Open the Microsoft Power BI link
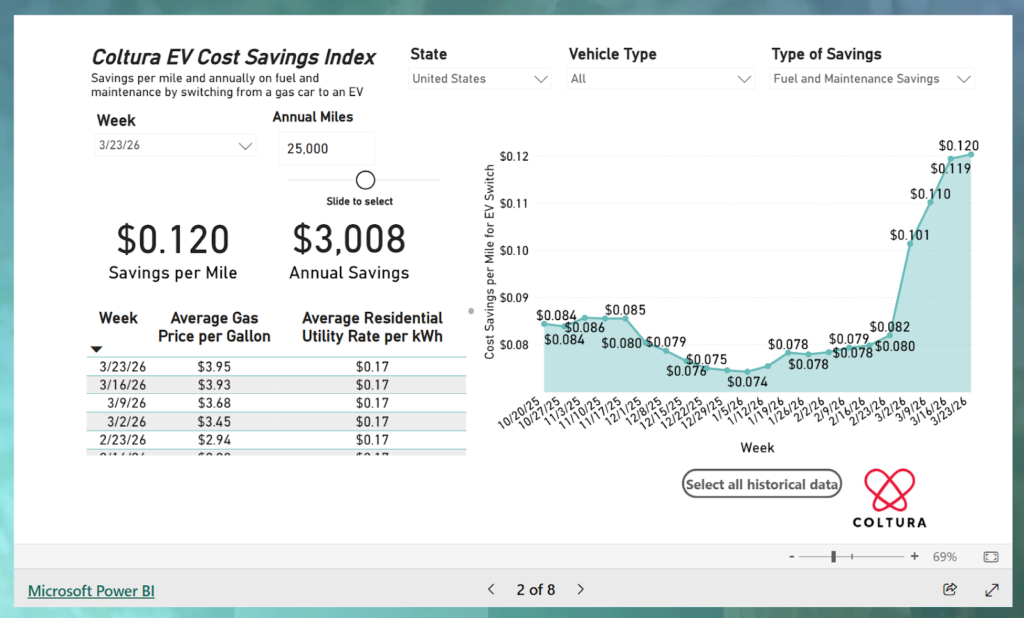 [x=91, y=591]
